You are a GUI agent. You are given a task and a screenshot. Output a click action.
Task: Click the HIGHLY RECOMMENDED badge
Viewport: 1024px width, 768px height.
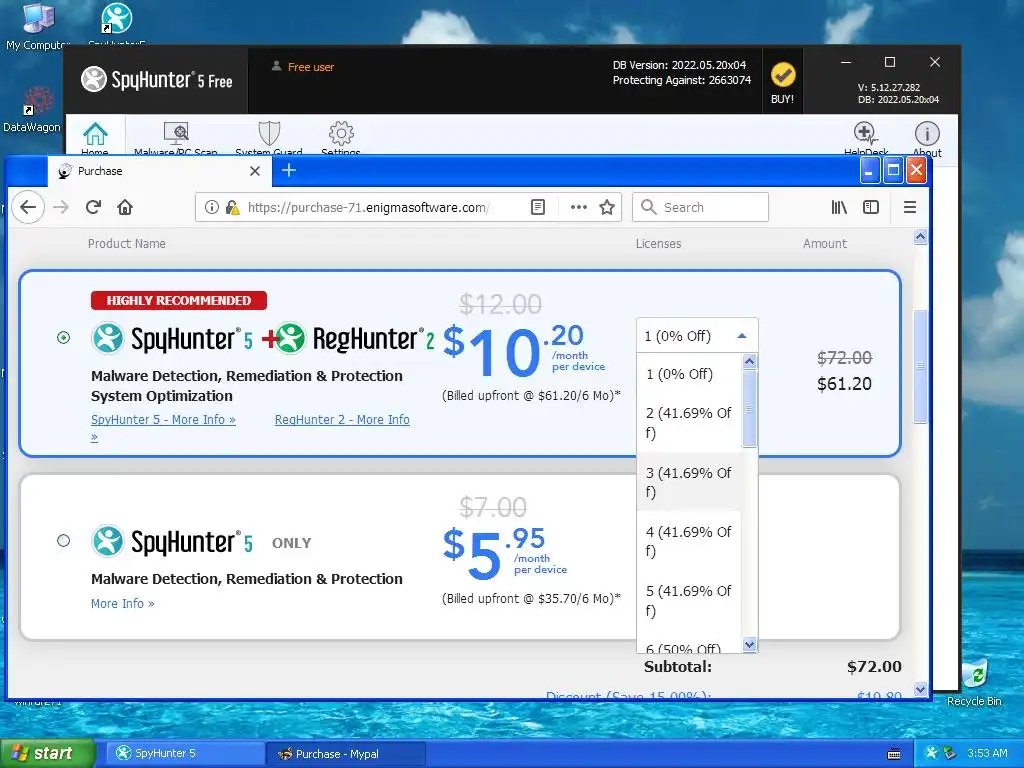[x=179, y=300]
